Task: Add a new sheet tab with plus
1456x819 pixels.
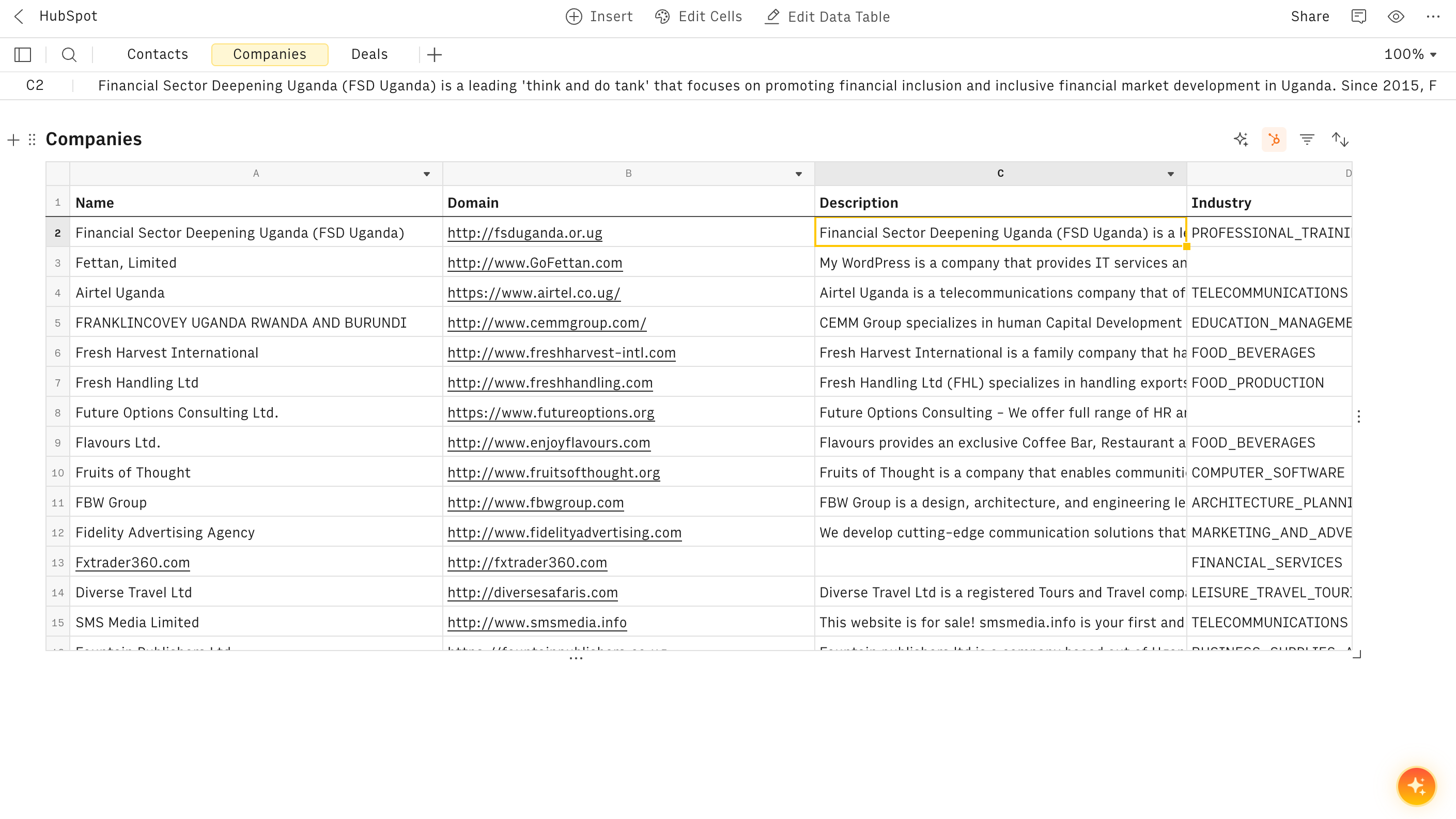Action: pyautogui.click(x=434, y=54)
